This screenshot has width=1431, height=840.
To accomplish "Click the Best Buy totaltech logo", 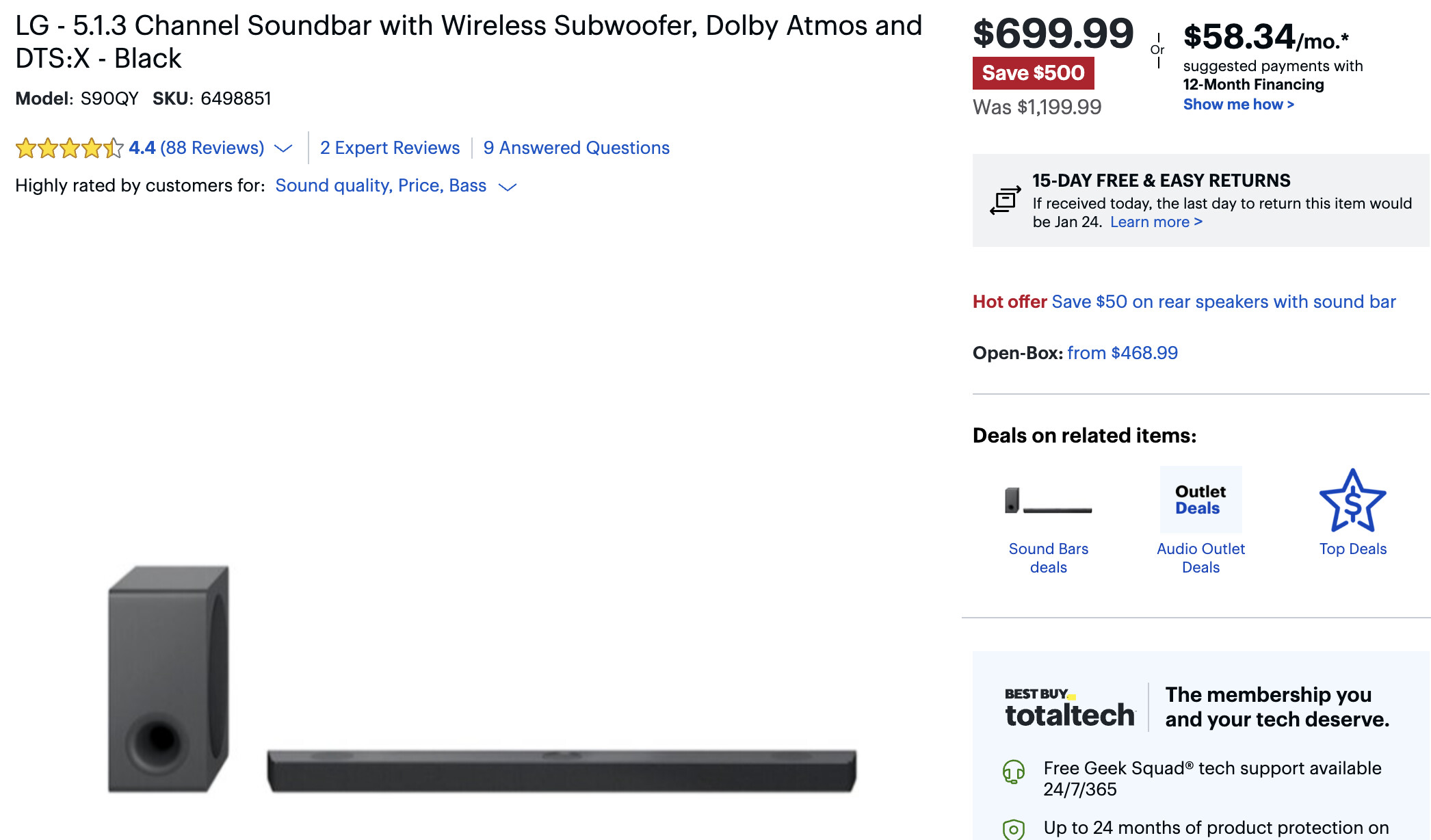I will tap(1069, 708).
